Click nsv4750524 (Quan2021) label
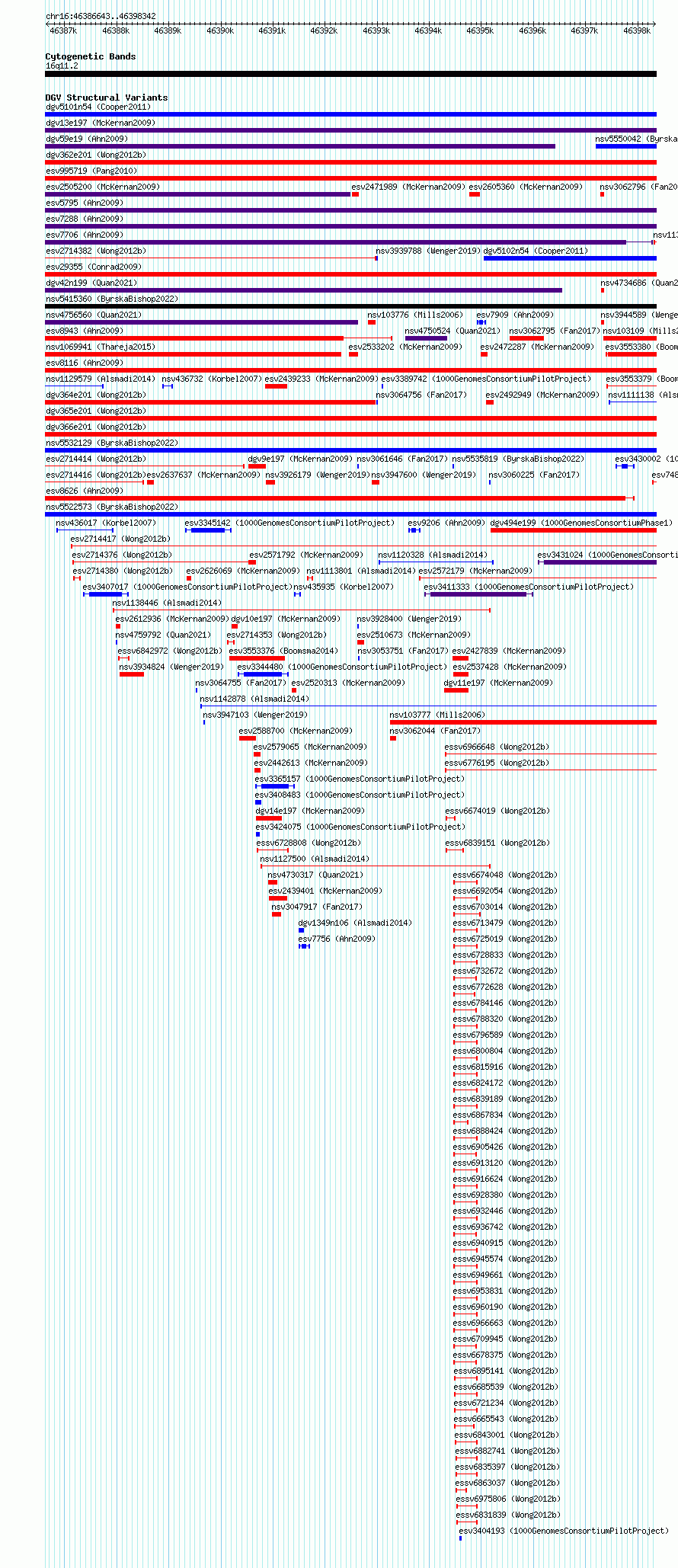 (x=453, y=331)
